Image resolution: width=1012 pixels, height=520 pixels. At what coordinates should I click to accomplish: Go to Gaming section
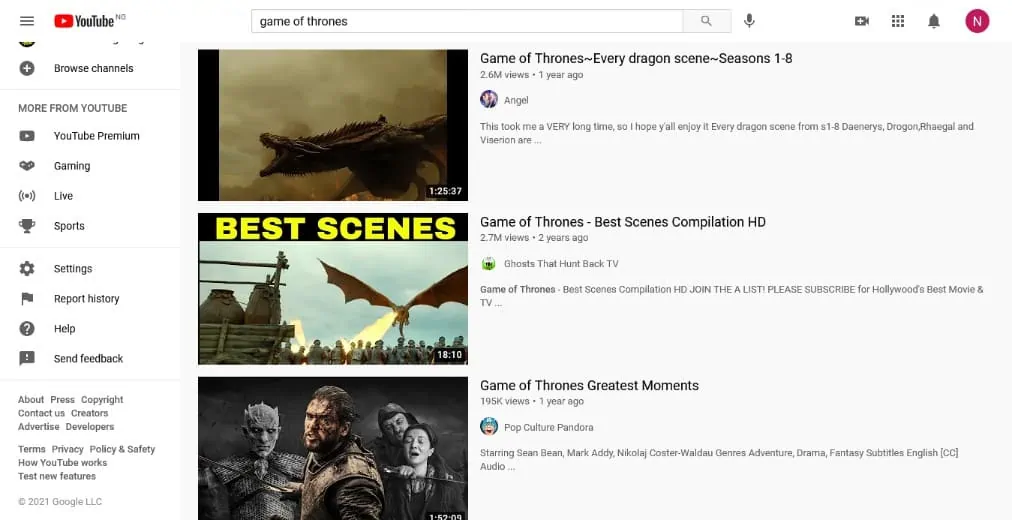(x=90, y=166)
